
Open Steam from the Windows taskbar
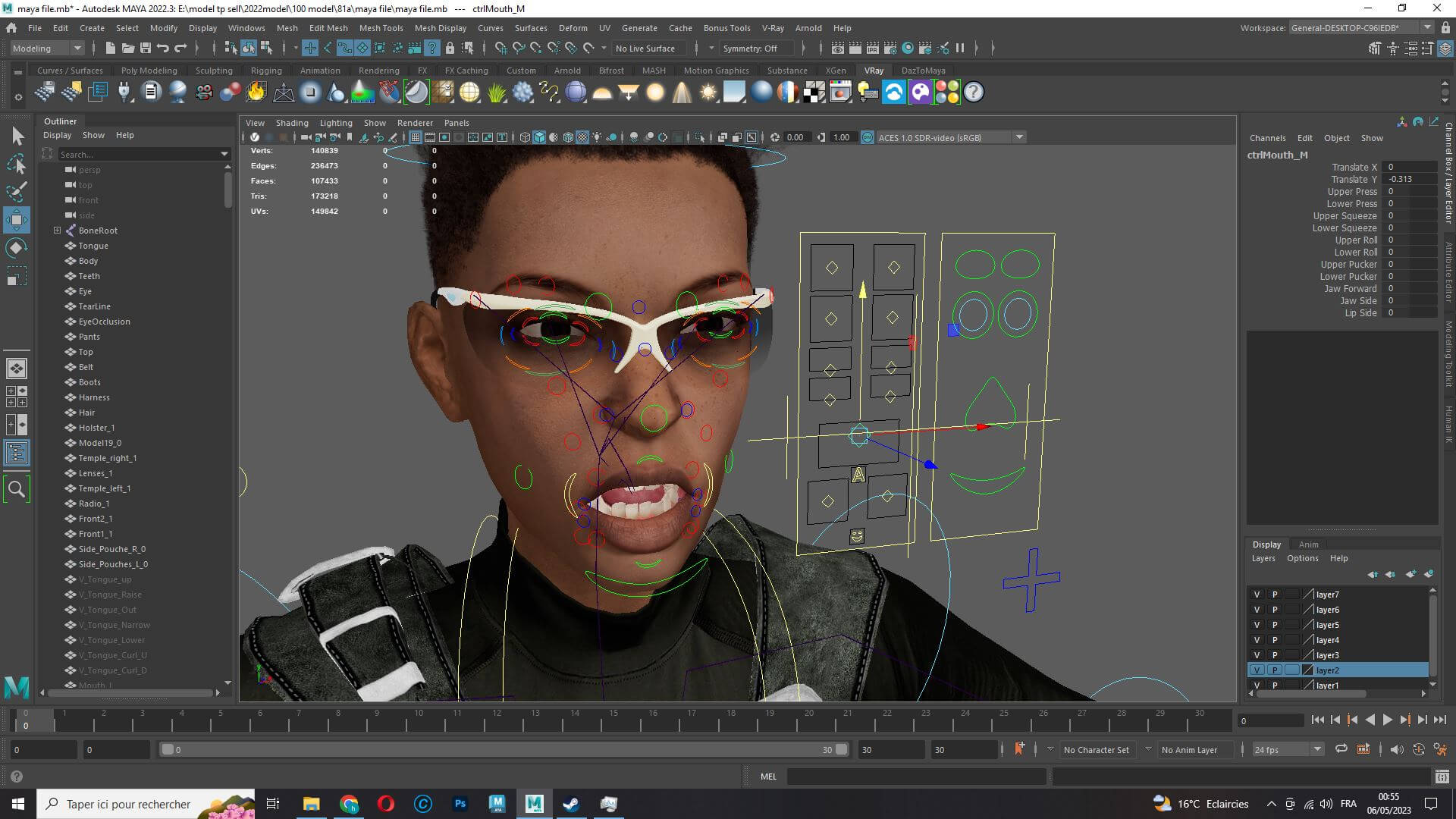click(571, 804)
